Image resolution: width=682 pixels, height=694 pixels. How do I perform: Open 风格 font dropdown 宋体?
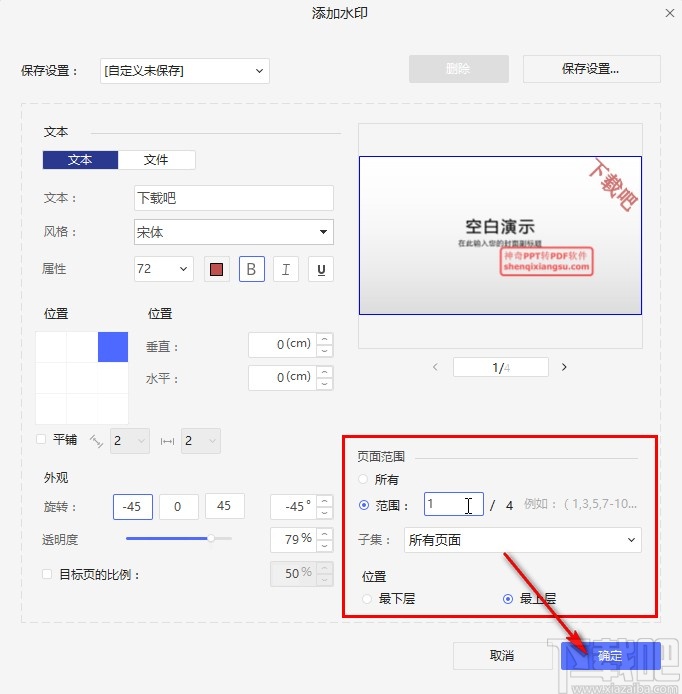click(234, 232)
